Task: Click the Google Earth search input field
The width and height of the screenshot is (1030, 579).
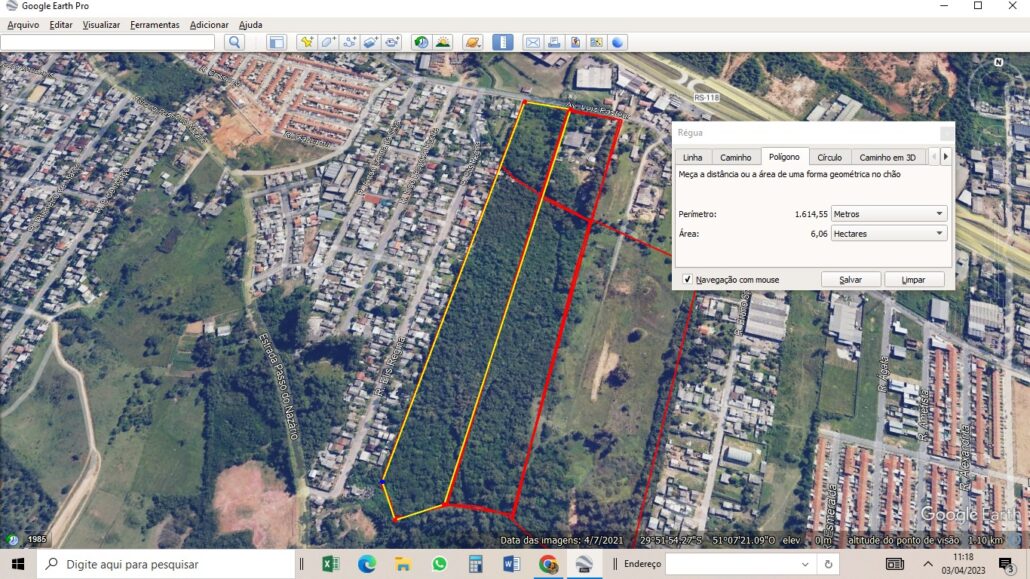Action: pos(108,43)
